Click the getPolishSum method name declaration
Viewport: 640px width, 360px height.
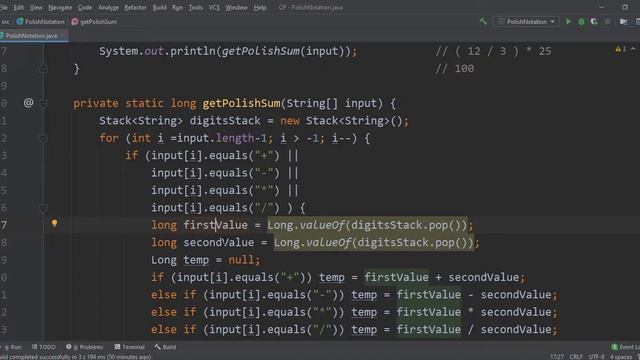pyautogui.click(x=241, y=103)
